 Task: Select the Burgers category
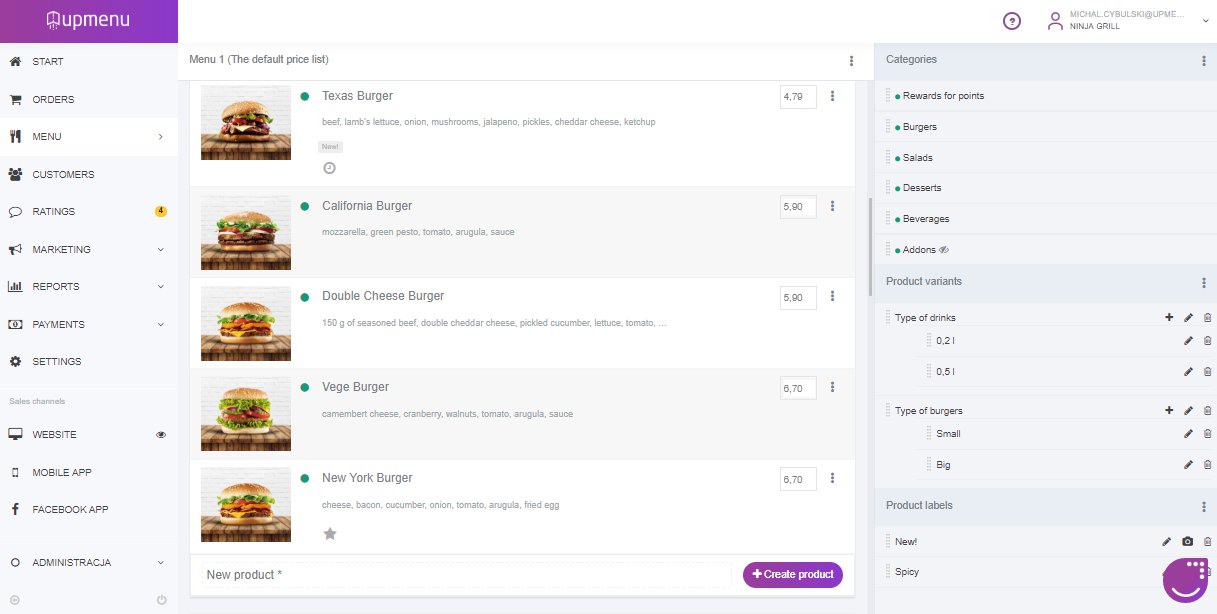click(x=919, y=127)
